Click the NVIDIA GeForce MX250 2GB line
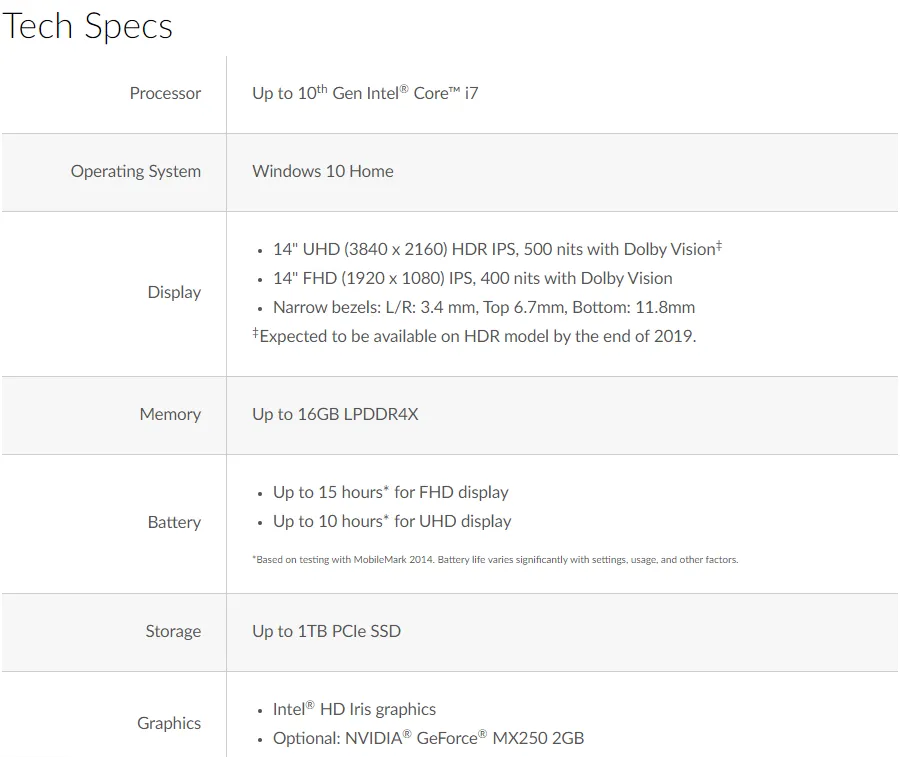This screenshot has height=757, width=920. point(428,738)
